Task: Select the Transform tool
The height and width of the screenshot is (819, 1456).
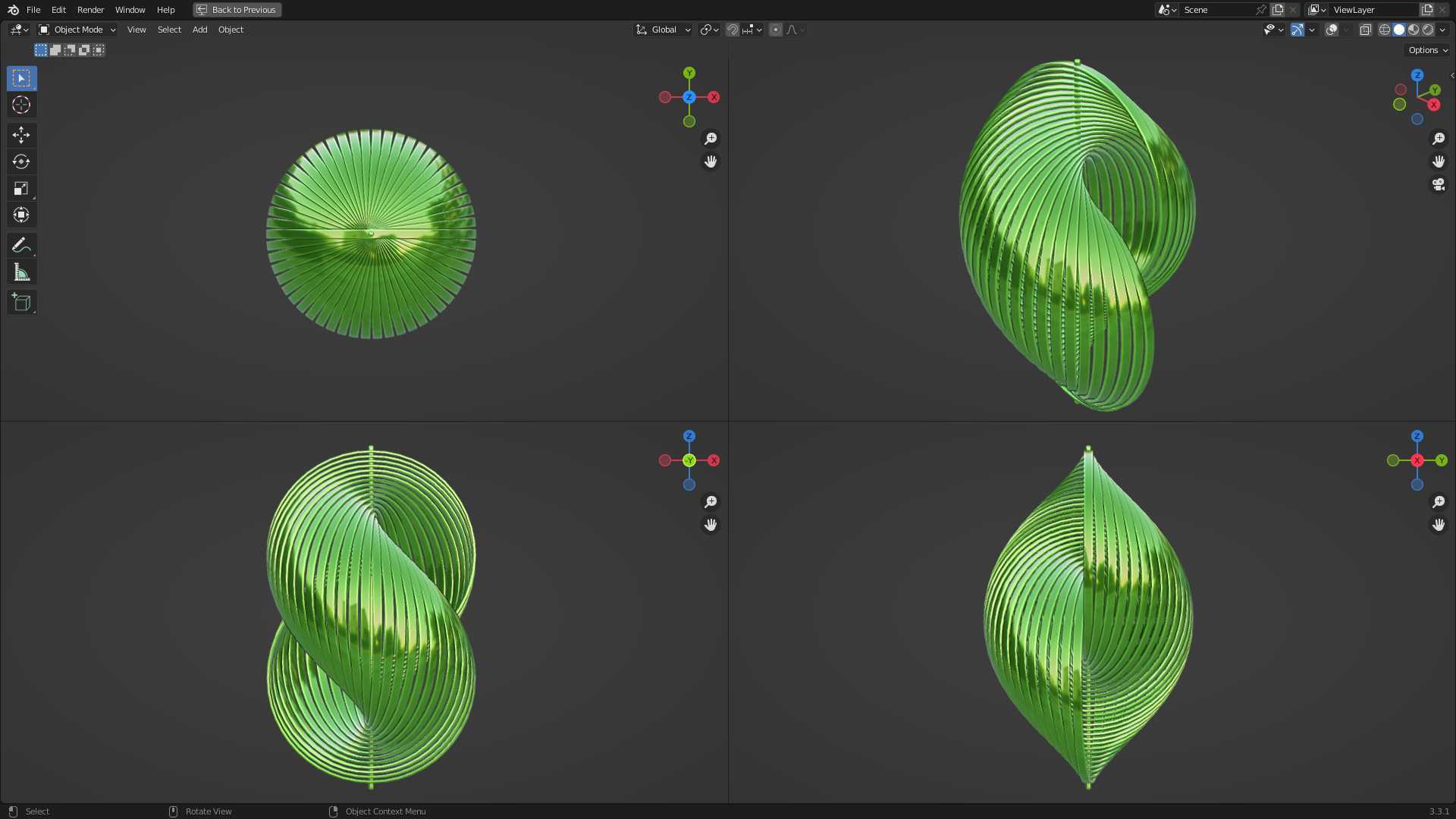Action: click(x=21, y=215)
